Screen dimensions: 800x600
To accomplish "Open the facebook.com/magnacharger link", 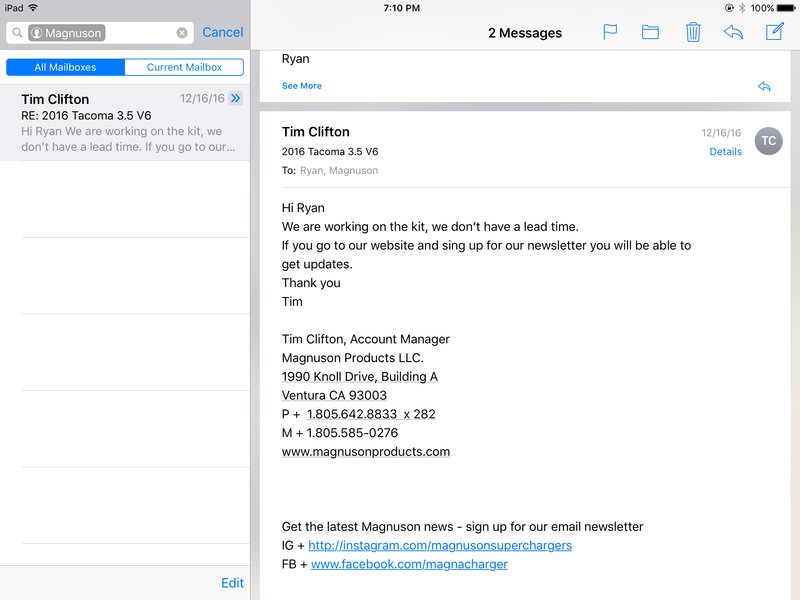I will 409,564.
